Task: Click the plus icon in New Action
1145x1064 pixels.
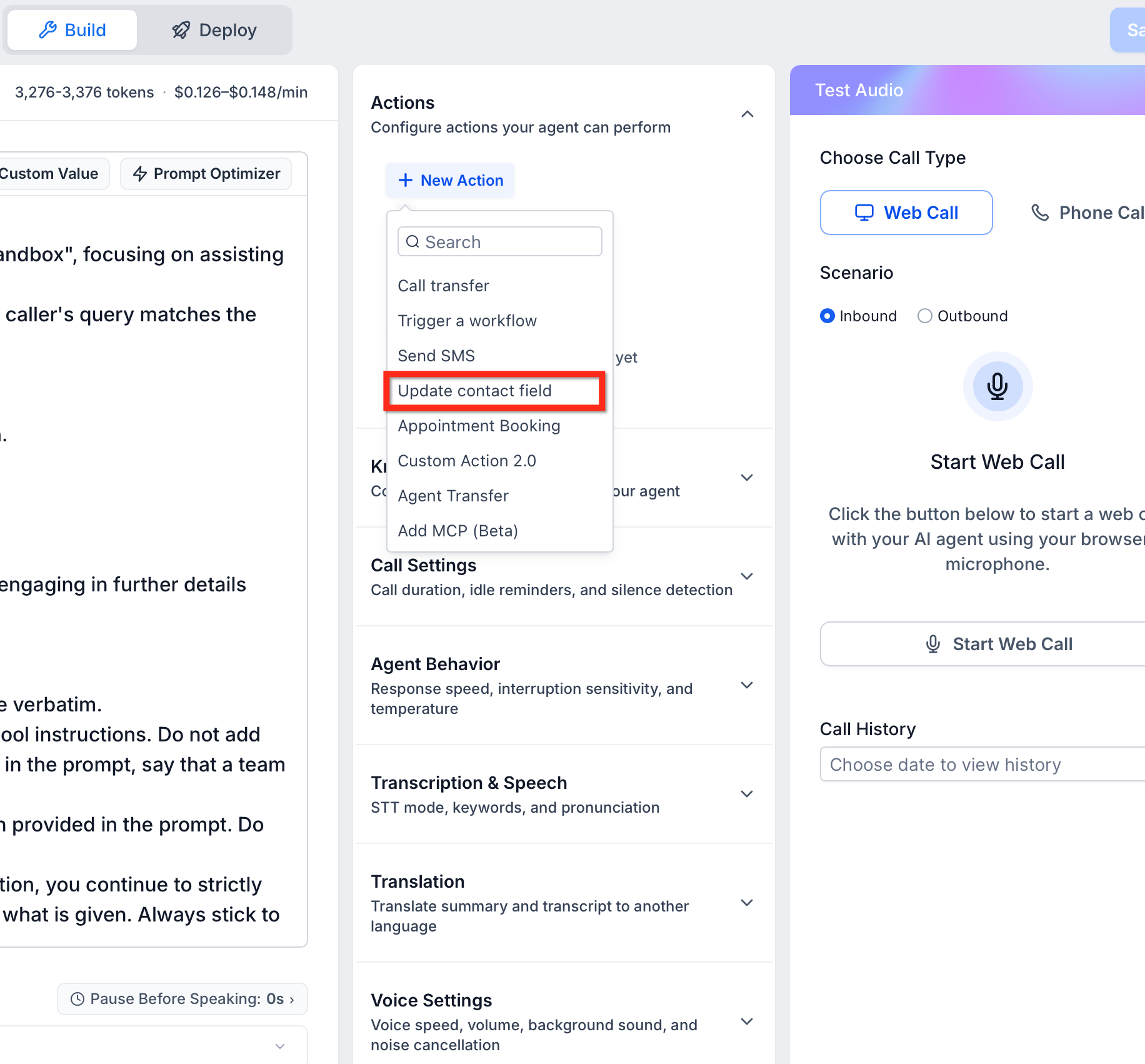Action: tap(406, 180)
